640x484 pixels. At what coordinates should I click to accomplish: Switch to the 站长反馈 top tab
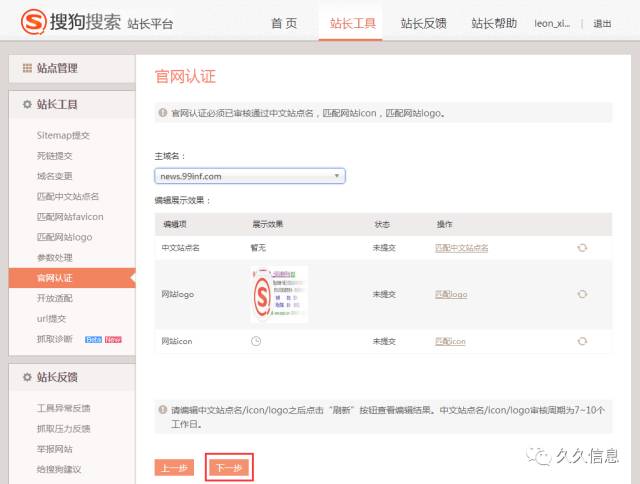pos(422,23)
